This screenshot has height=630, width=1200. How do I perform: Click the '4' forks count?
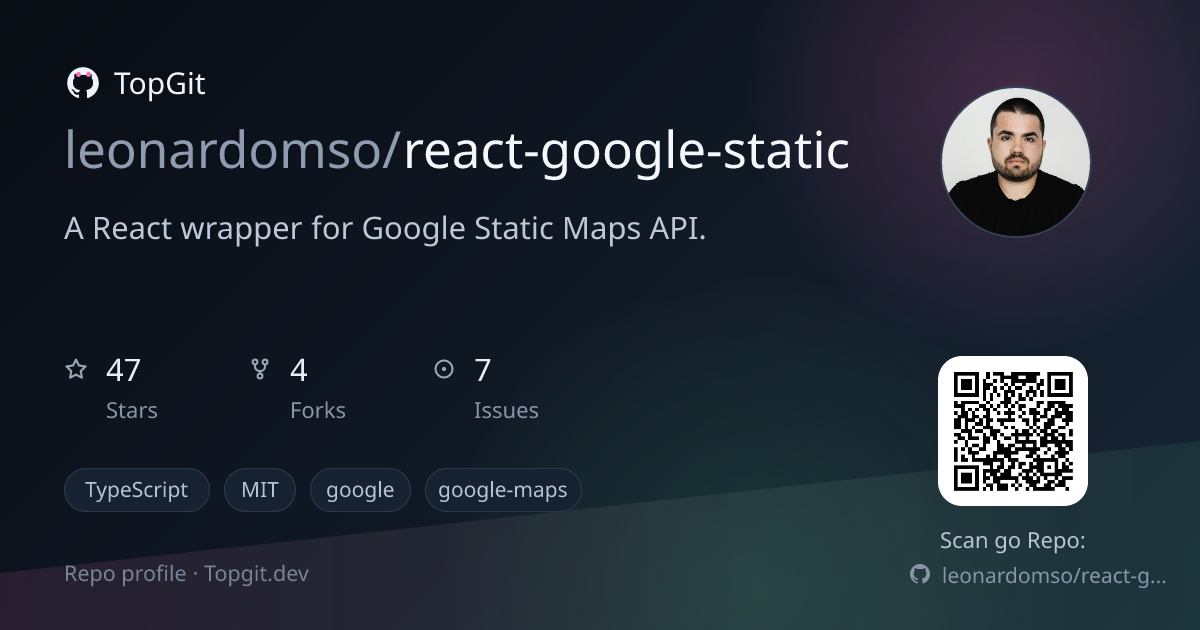[x=298, y=370]
